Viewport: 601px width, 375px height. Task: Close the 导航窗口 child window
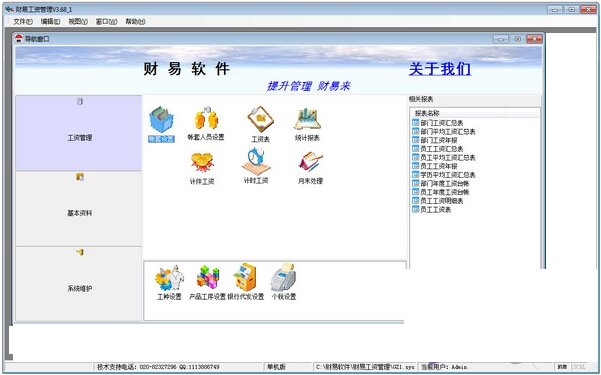(534, 39)
